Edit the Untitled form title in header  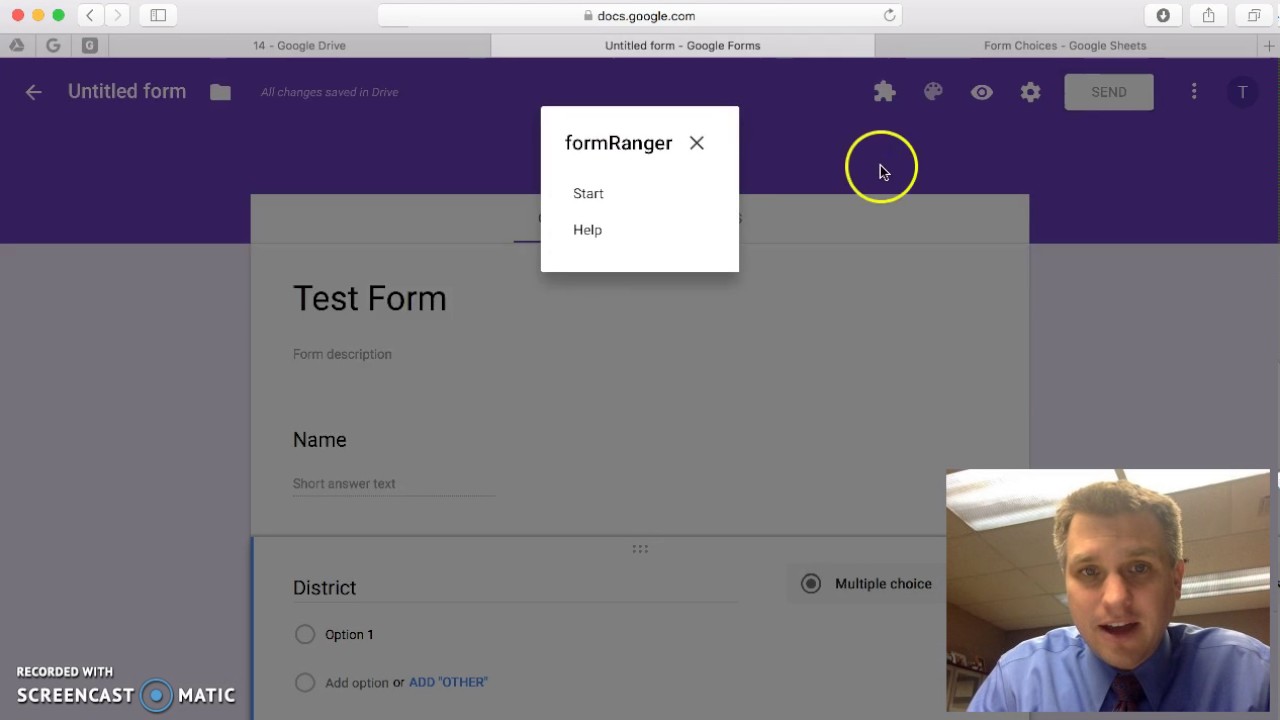click(x=127, y=91)
